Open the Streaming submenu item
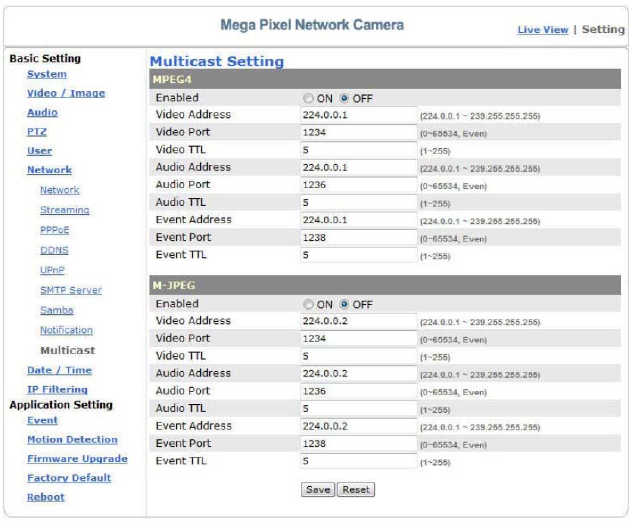632x523 pixels. pyautogui.click(x=64, y=210)
